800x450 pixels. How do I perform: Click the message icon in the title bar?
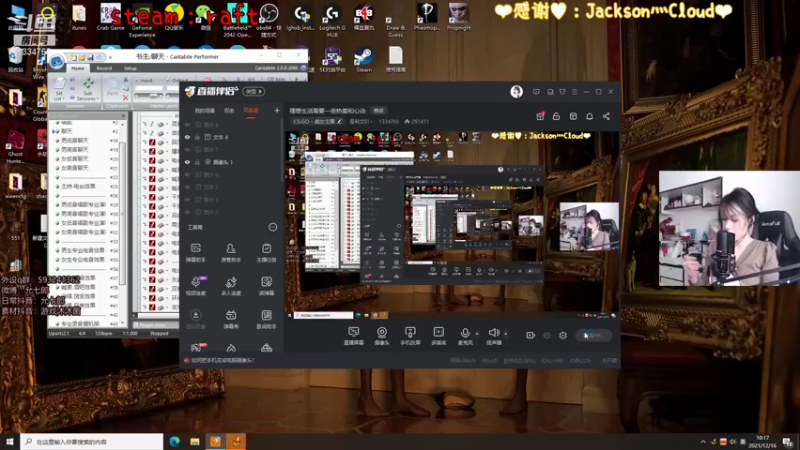click(x=536, y=92)
